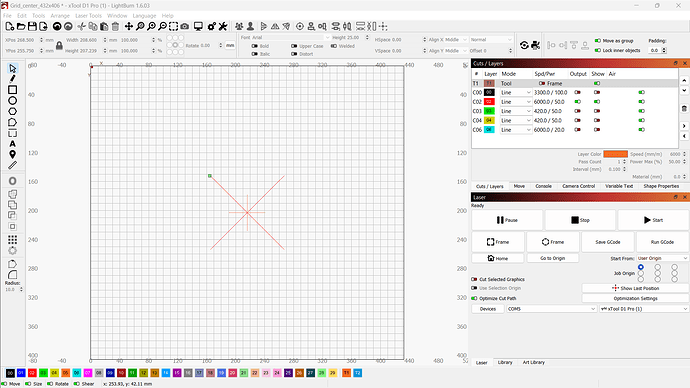Viewport: 690px width, 388px height.
Task: Switch to the Camera Control tab
Action: tap(578, 186)
